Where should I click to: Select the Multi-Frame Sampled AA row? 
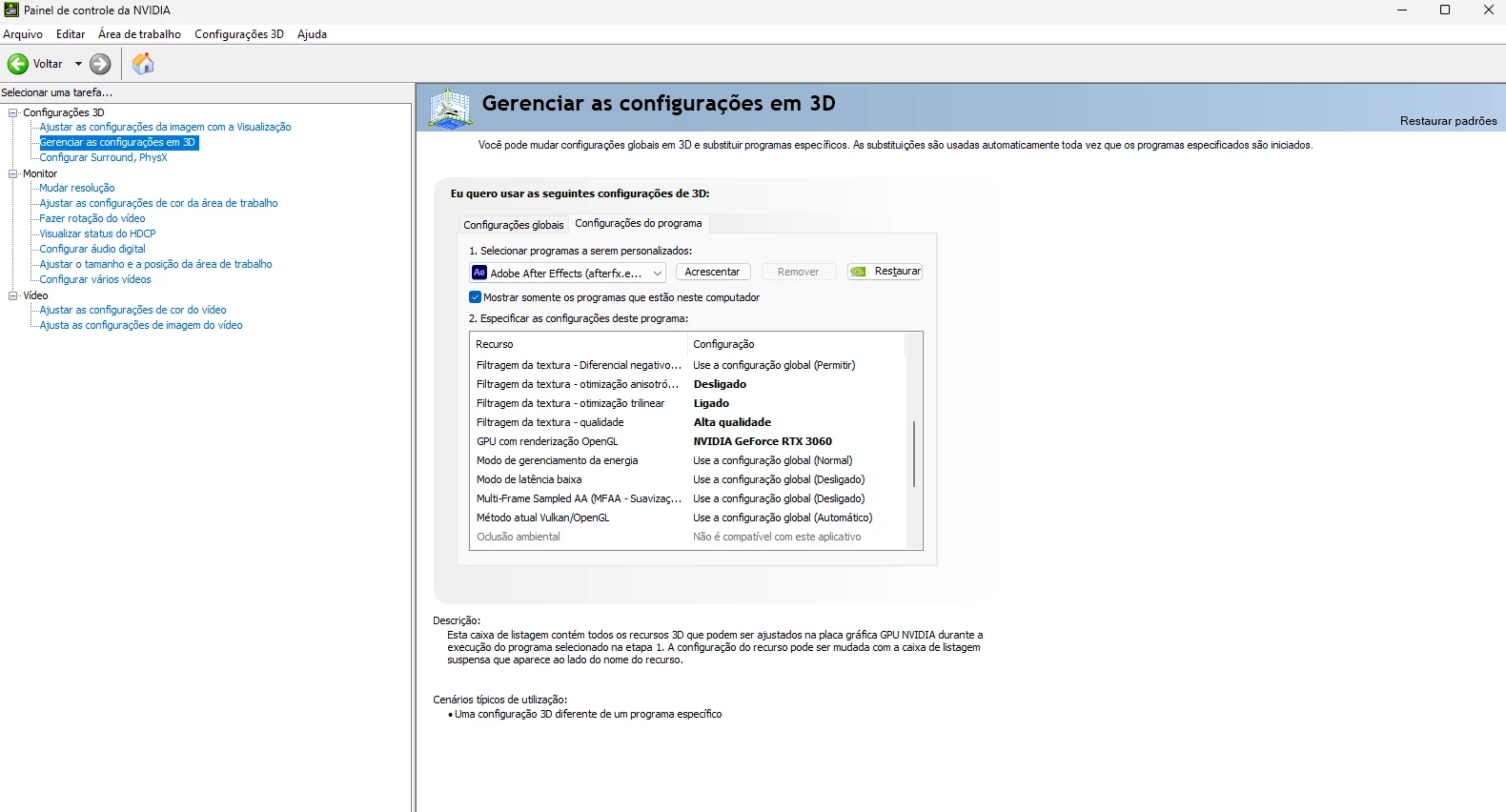coord(687,498)
